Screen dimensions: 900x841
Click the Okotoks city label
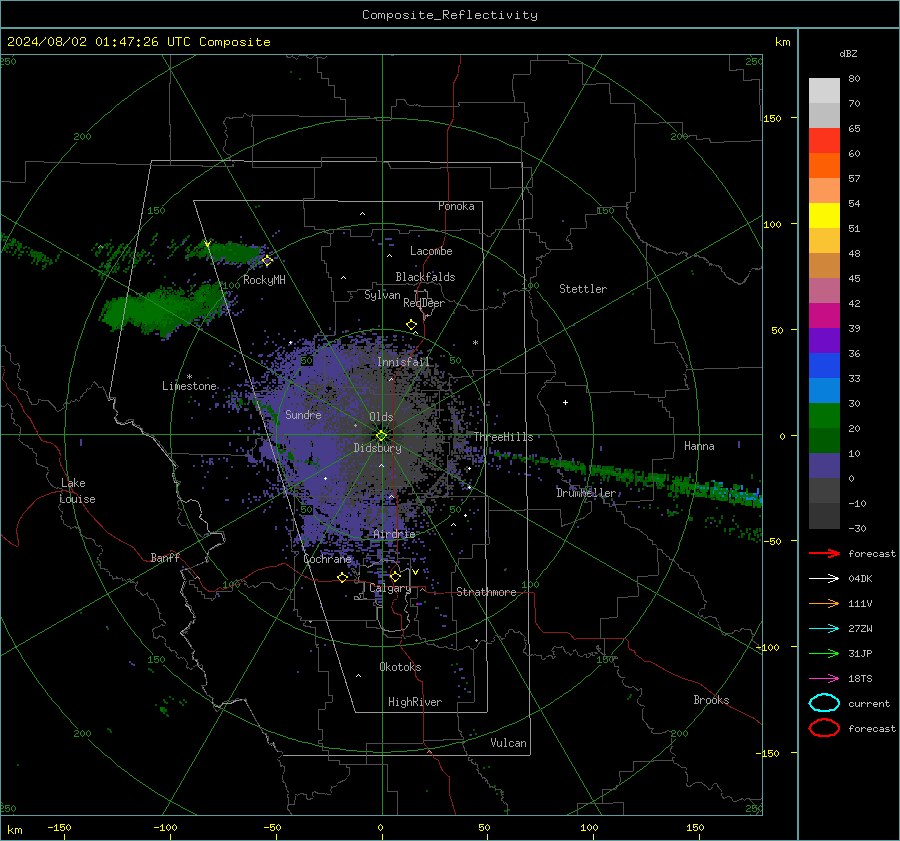pyautogui.click(x=400, y=667)
